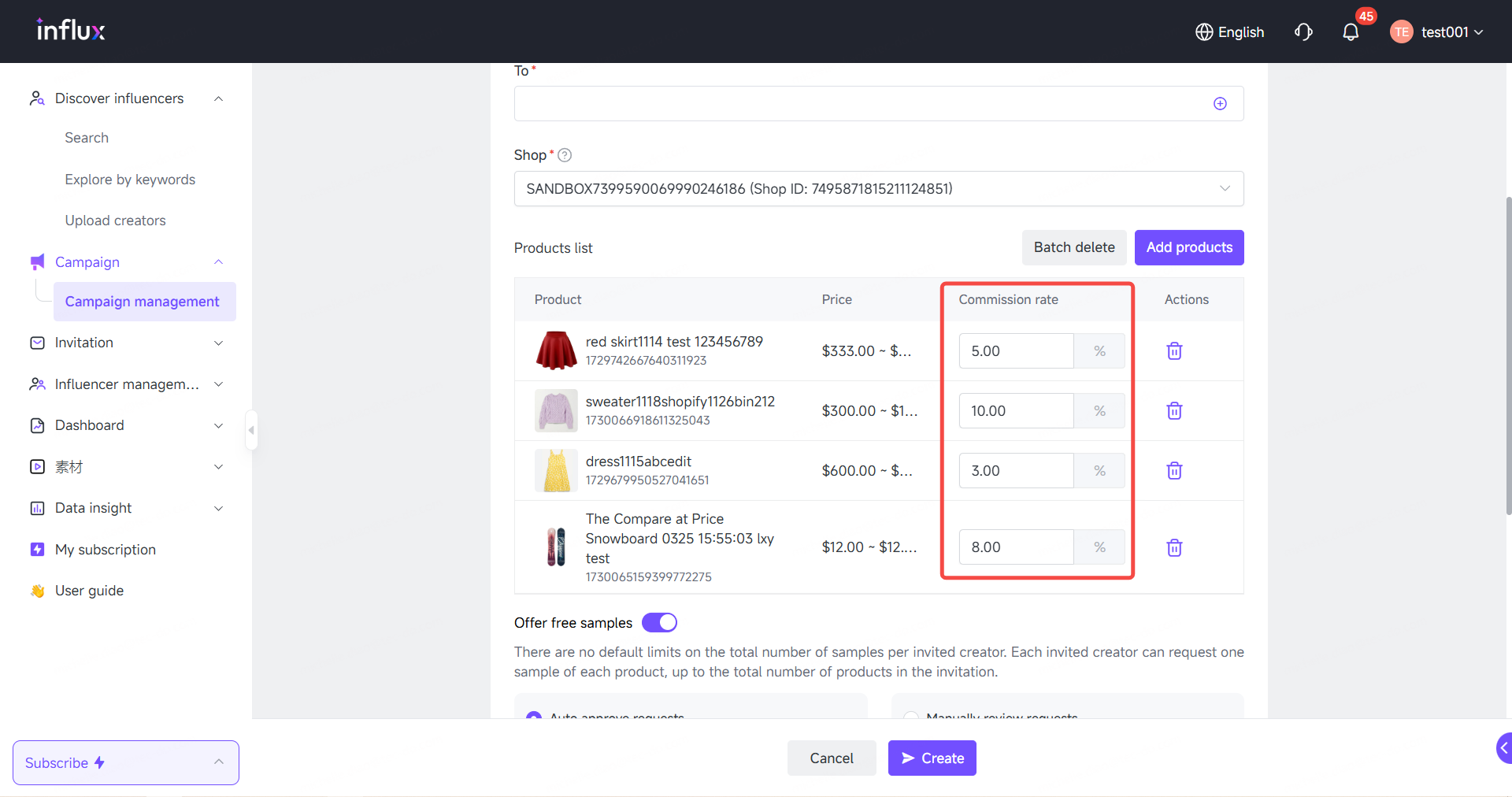This screenshot has height=797, width=1512.
Task: Click the customer support headset icon
Action: coord(1303,32)
